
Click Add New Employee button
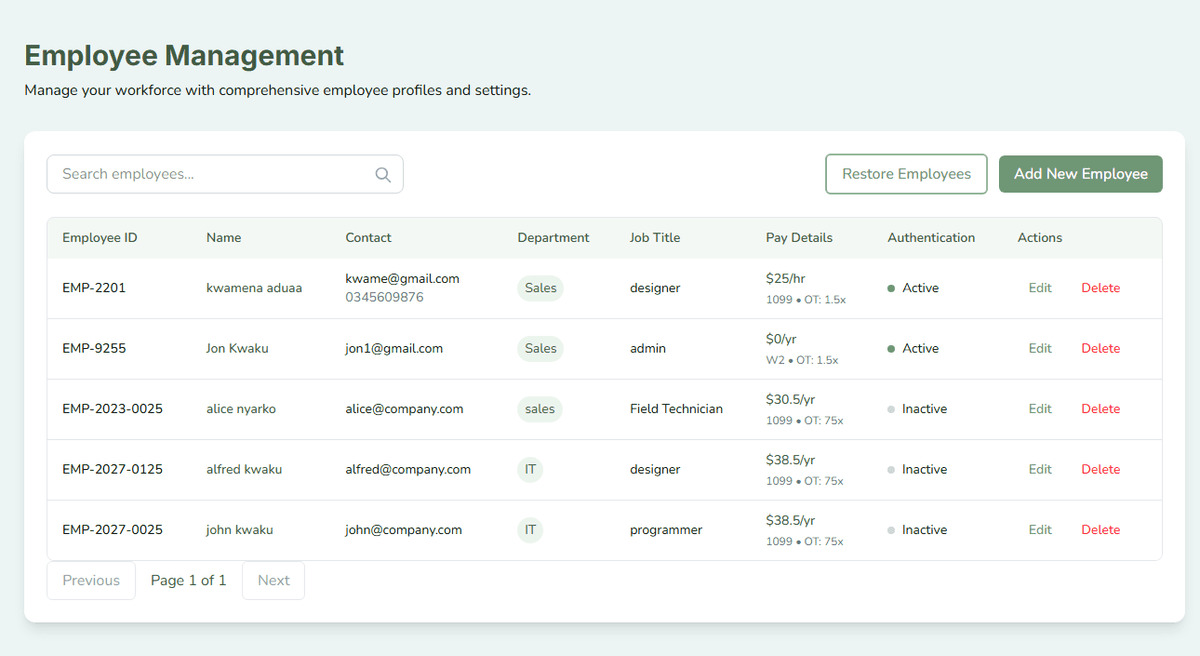point(1081,174)
